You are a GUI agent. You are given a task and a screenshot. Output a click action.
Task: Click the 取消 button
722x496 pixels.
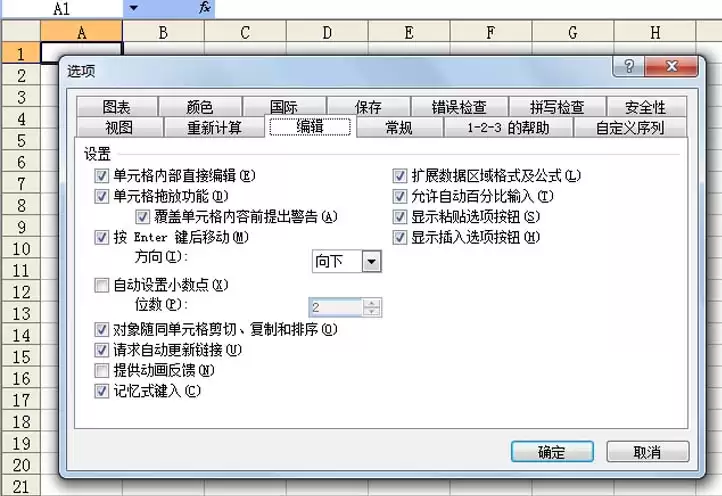[x=647, y=452]
